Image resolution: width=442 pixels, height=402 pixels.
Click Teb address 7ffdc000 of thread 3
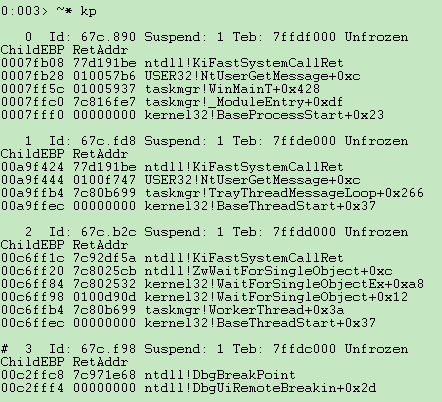(x=304, y=349)
